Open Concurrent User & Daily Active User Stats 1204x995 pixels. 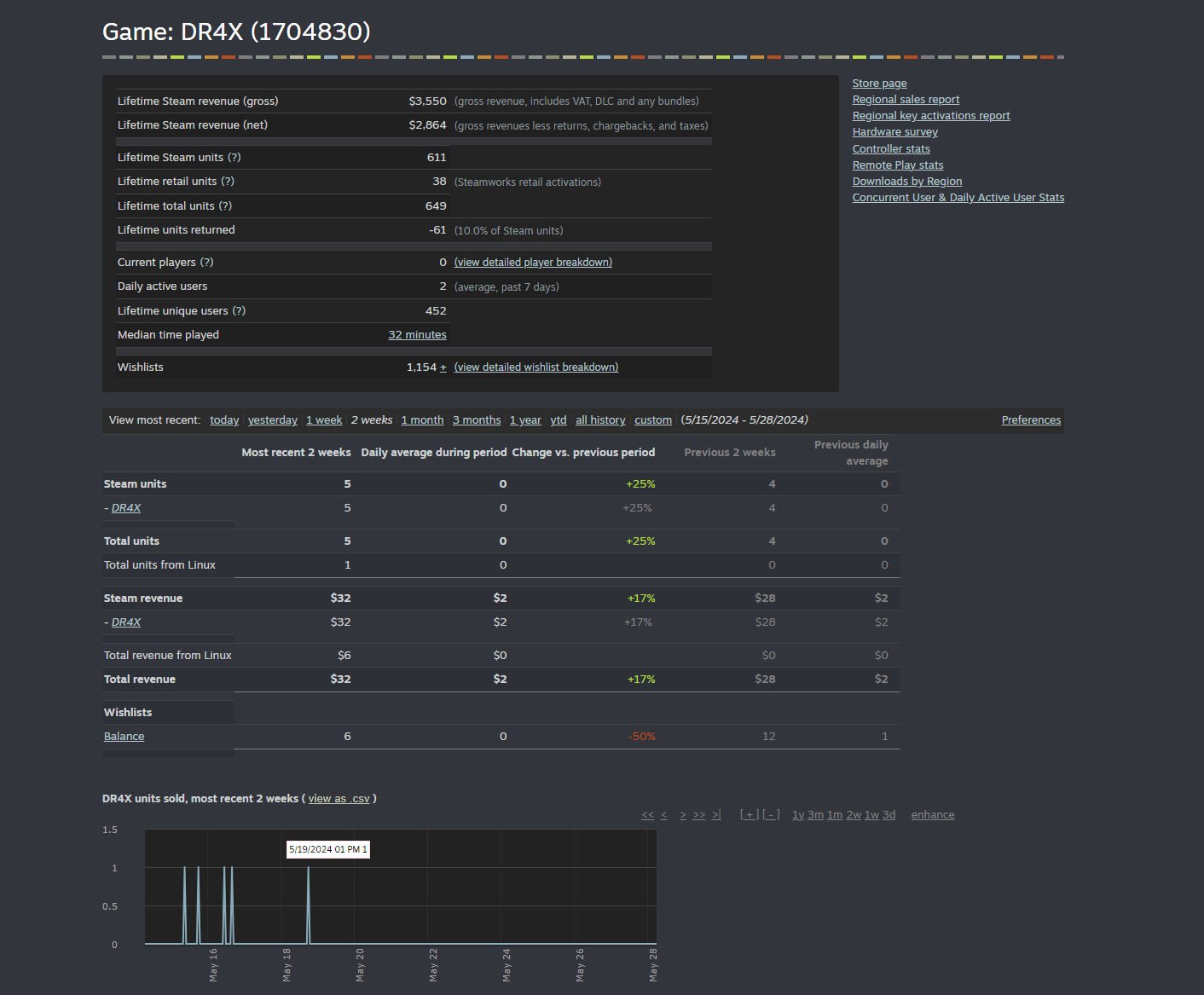tap(958, 197)
